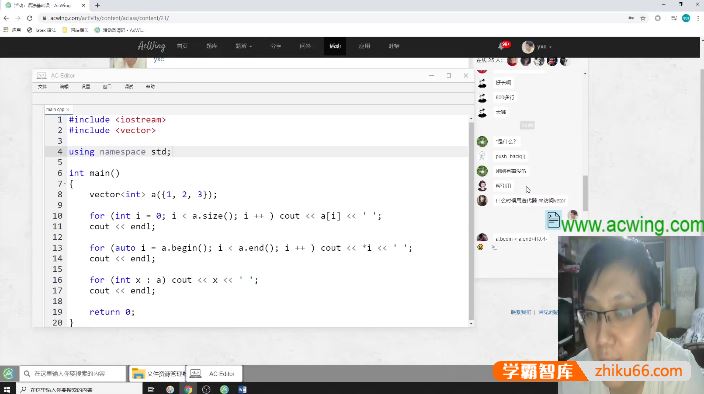704x394 pixels.
Task: Open the yxc user avatar dropdown
Action: pyautogui.click(x=536, y=46)
